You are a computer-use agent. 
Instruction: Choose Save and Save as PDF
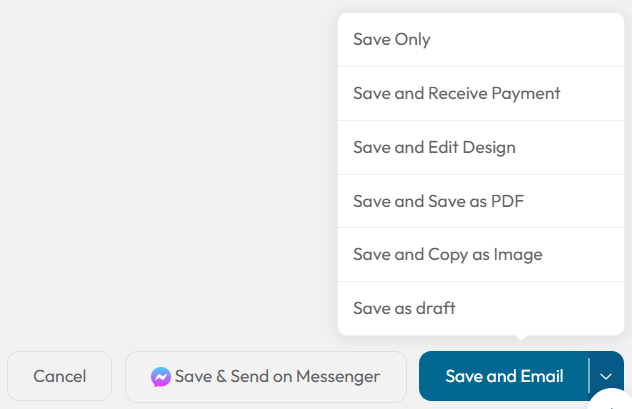[481, 201]
